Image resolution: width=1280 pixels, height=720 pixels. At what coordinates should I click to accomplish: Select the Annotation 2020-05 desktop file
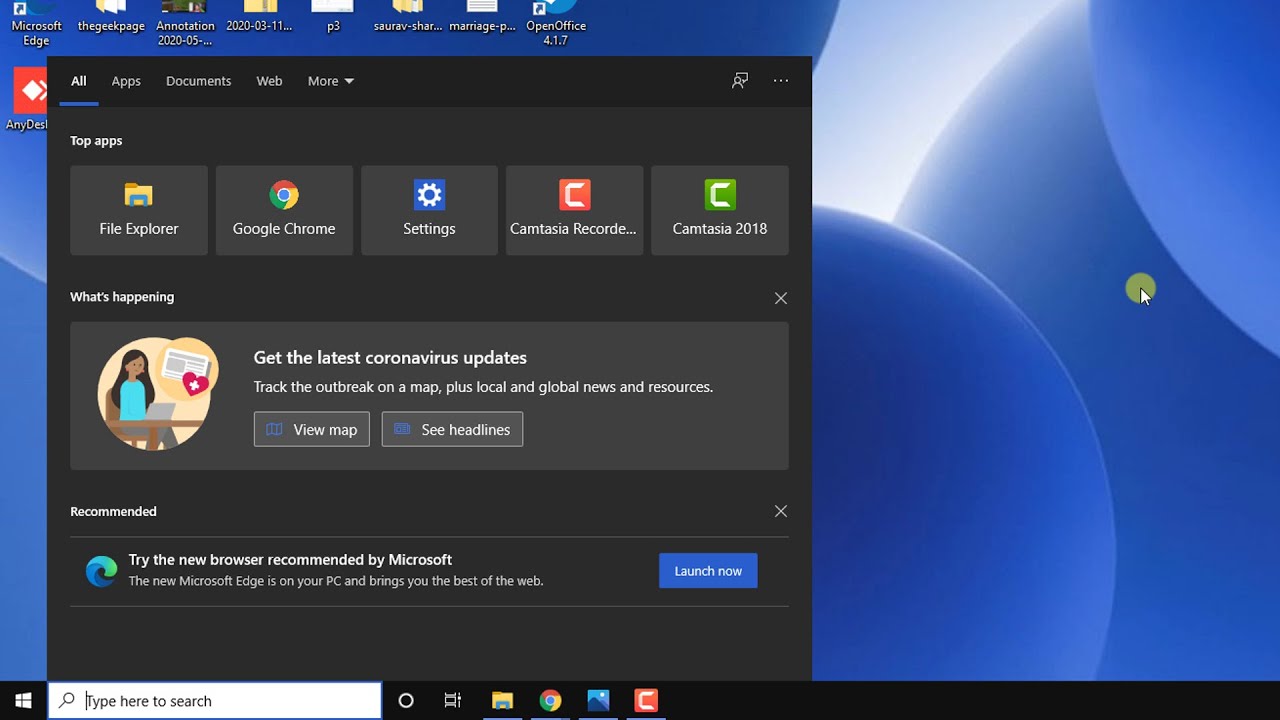tap(185, 24)
